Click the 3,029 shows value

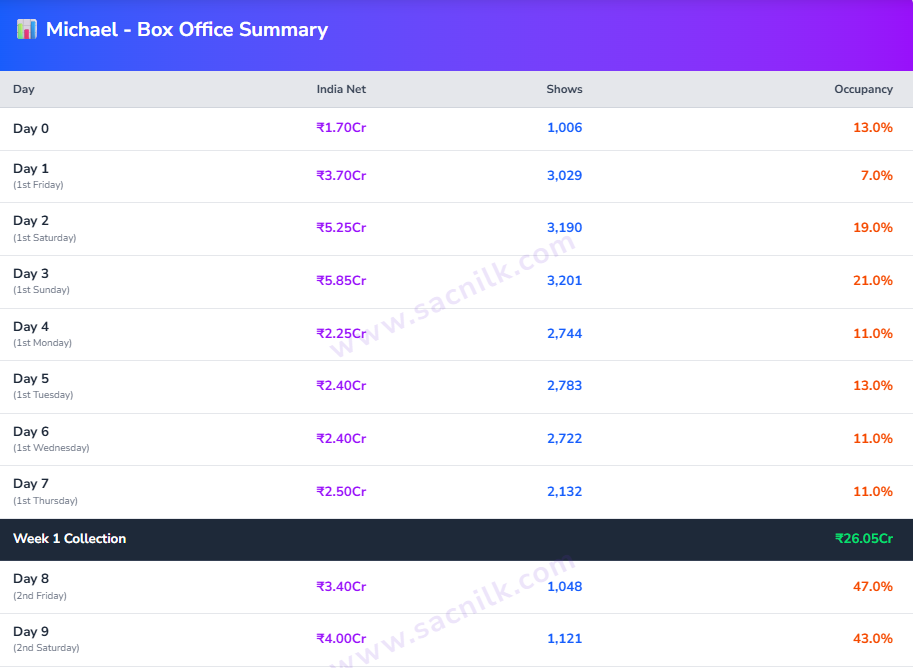pyautogui.click(x=564, y=175)
